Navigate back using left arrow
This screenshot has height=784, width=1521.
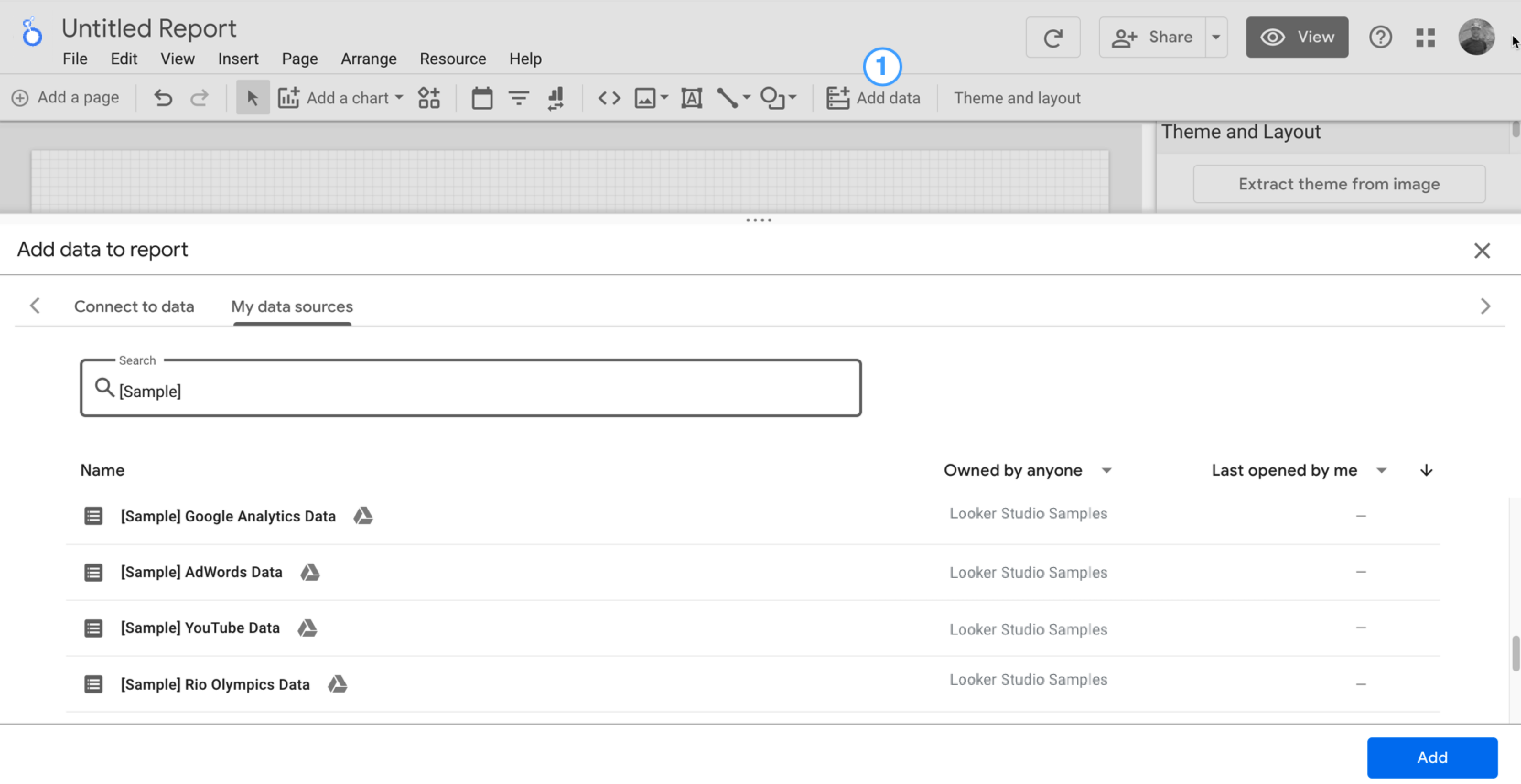(x=34, y=305)
